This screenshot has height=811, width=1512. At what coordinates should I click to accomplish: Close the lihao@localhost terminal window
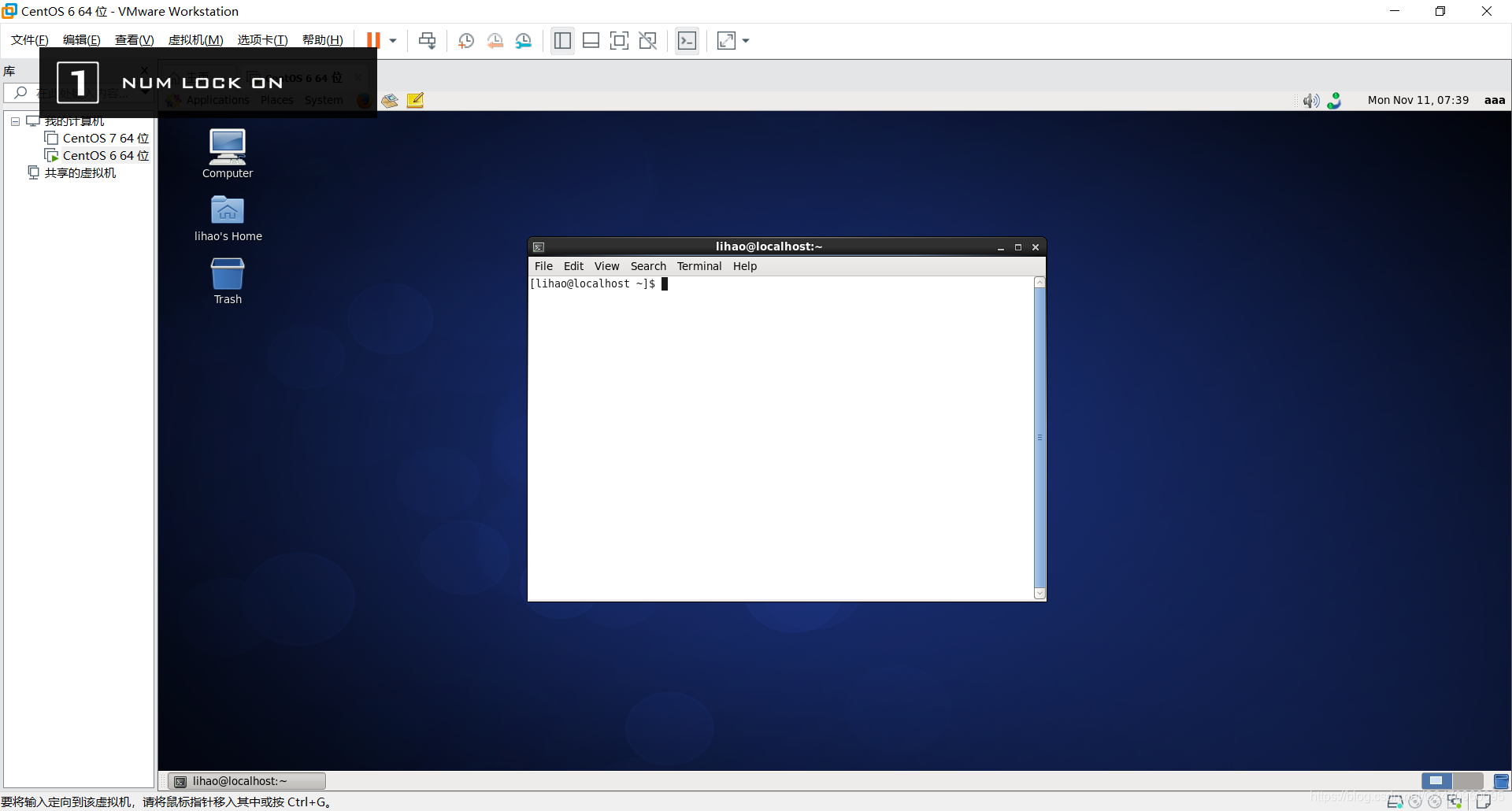pyautogui.click(x=1036, y=247)
